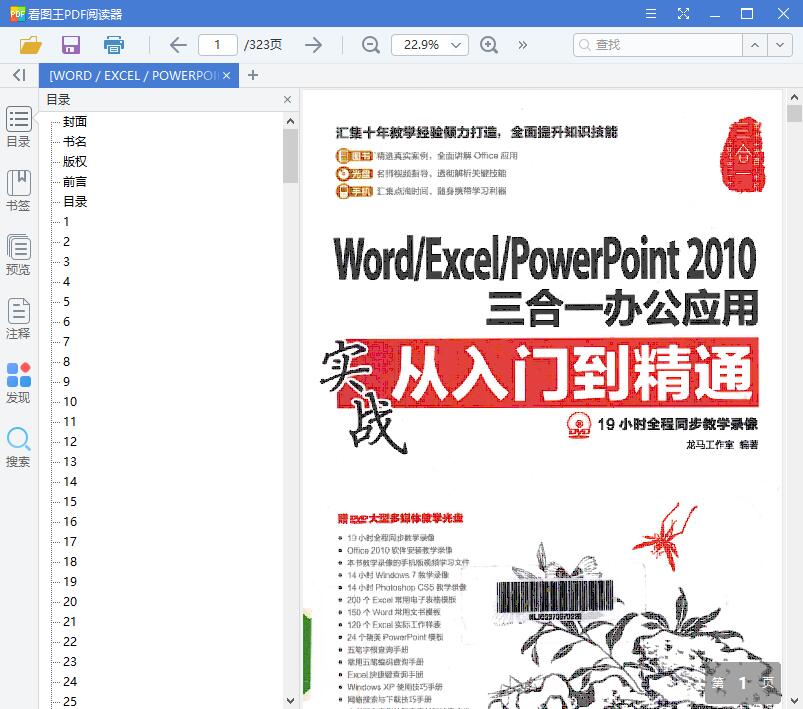Viewport: 803px width, 709px height.
Task: Jump to chapter 5 in outline
Action: [67, 301]
